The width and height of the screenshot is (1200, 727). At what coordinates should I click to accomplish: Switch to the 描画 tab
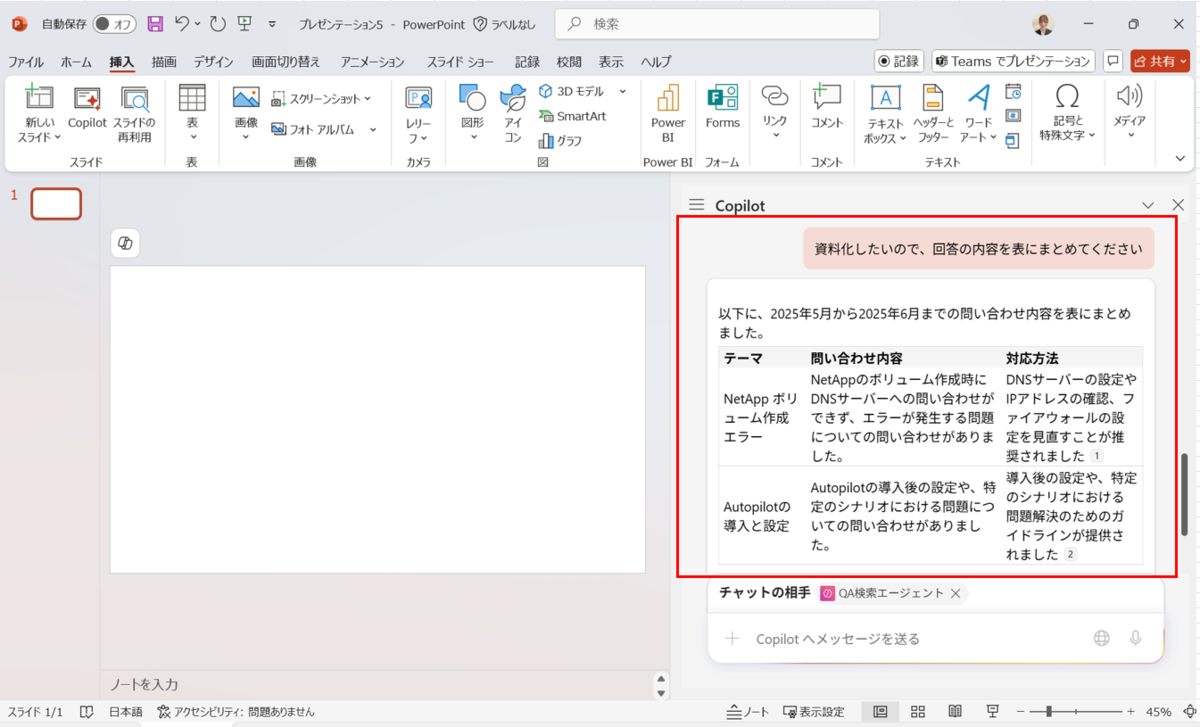164,62
